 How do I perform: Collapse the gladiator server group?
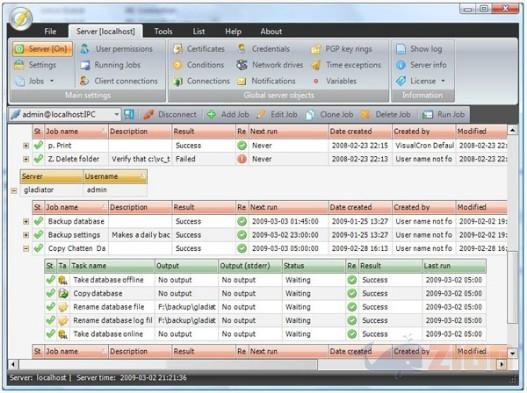(x=14, y=191)
